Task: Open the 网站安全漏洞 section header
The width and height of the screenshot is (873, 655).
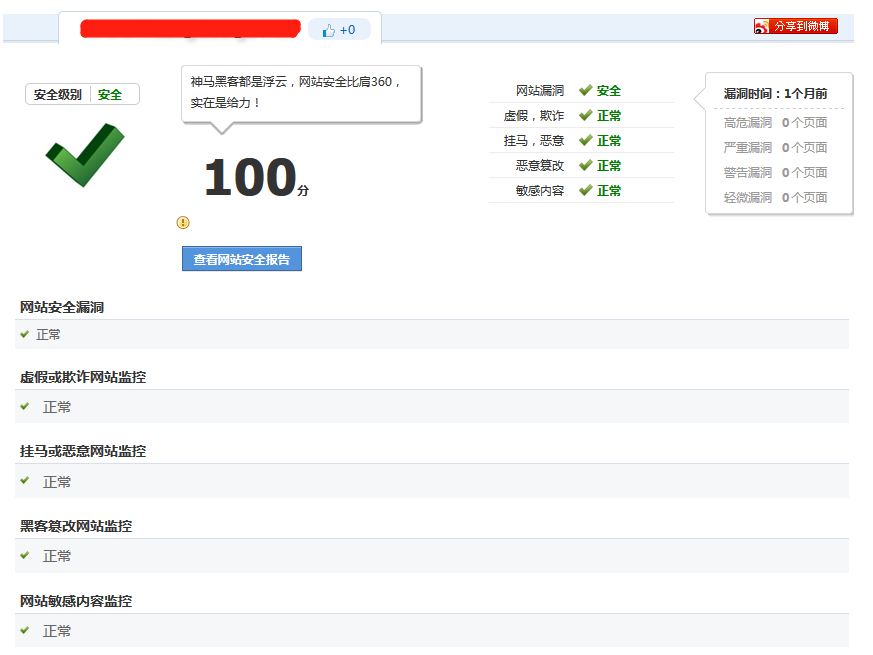Action: point(62,307)
